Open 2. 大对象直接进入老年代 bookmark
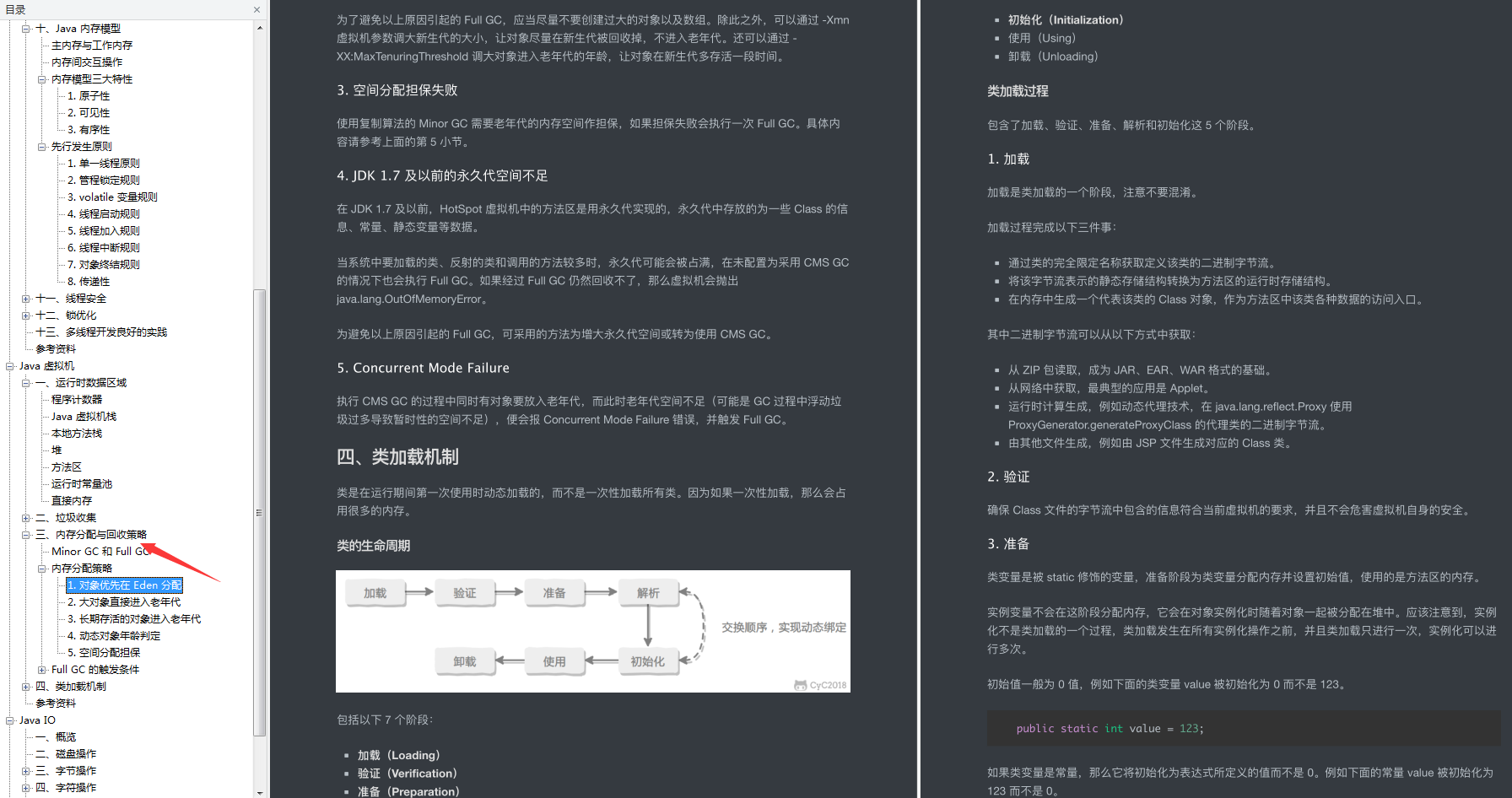The height and width of the screenshot is (798, 1512). click(124, 602)
